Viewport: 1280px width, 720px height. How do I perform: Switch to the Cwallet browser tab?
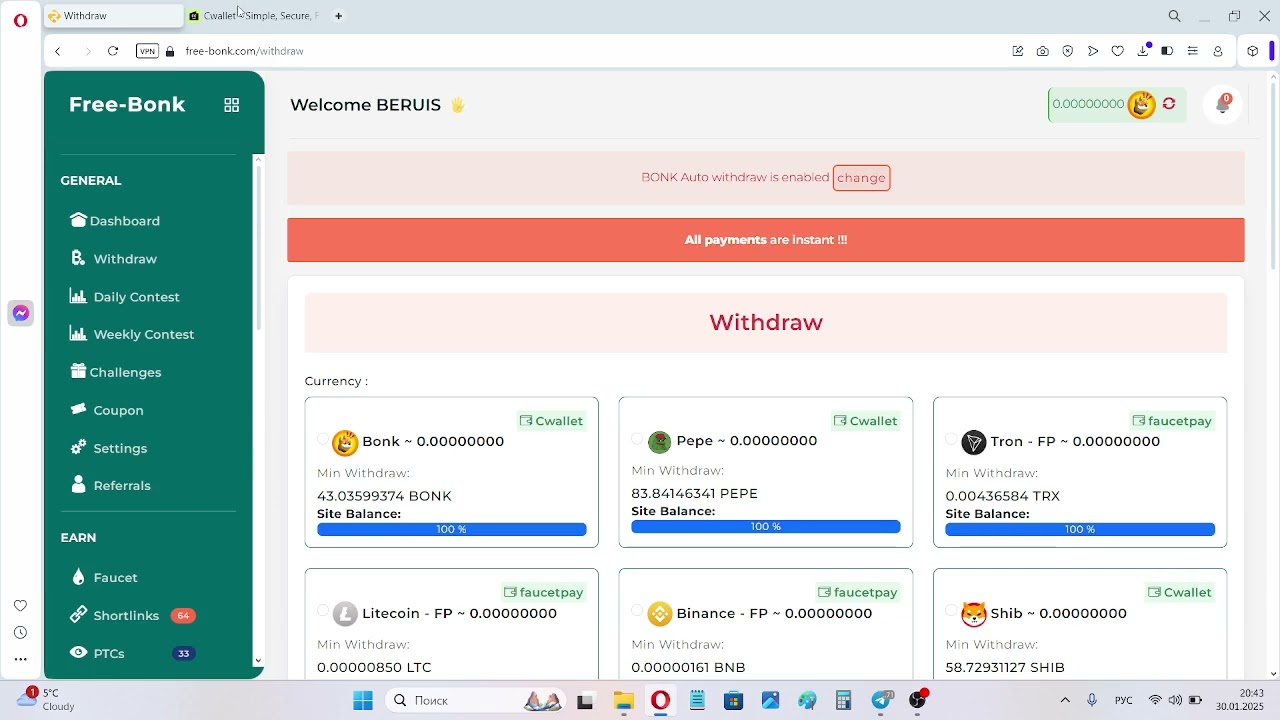(x=255, y=16)
